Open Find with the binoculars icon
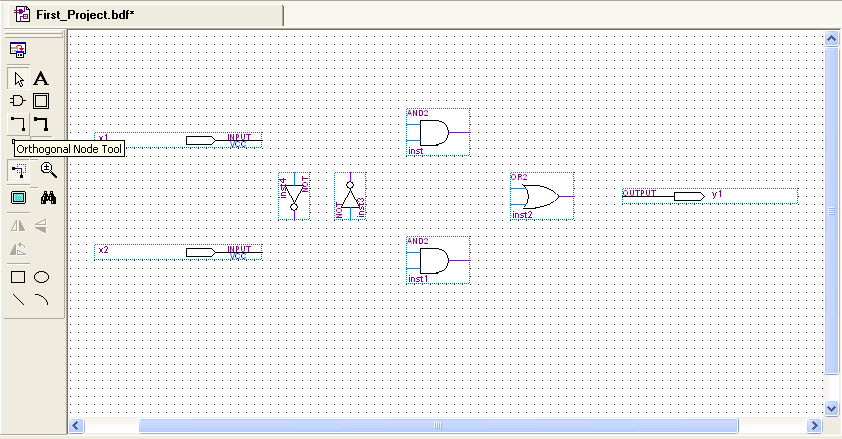Image resolution: width=842 pixels, height=439 pixels. 48,198
